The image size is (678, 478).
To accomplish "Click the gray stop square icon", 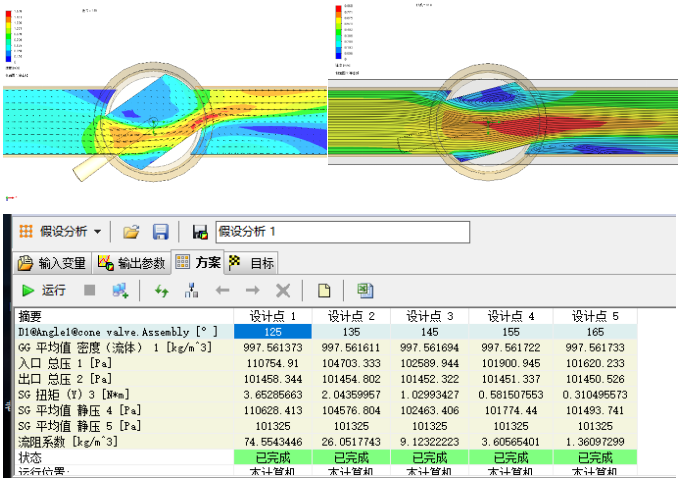I will (89, 291).
